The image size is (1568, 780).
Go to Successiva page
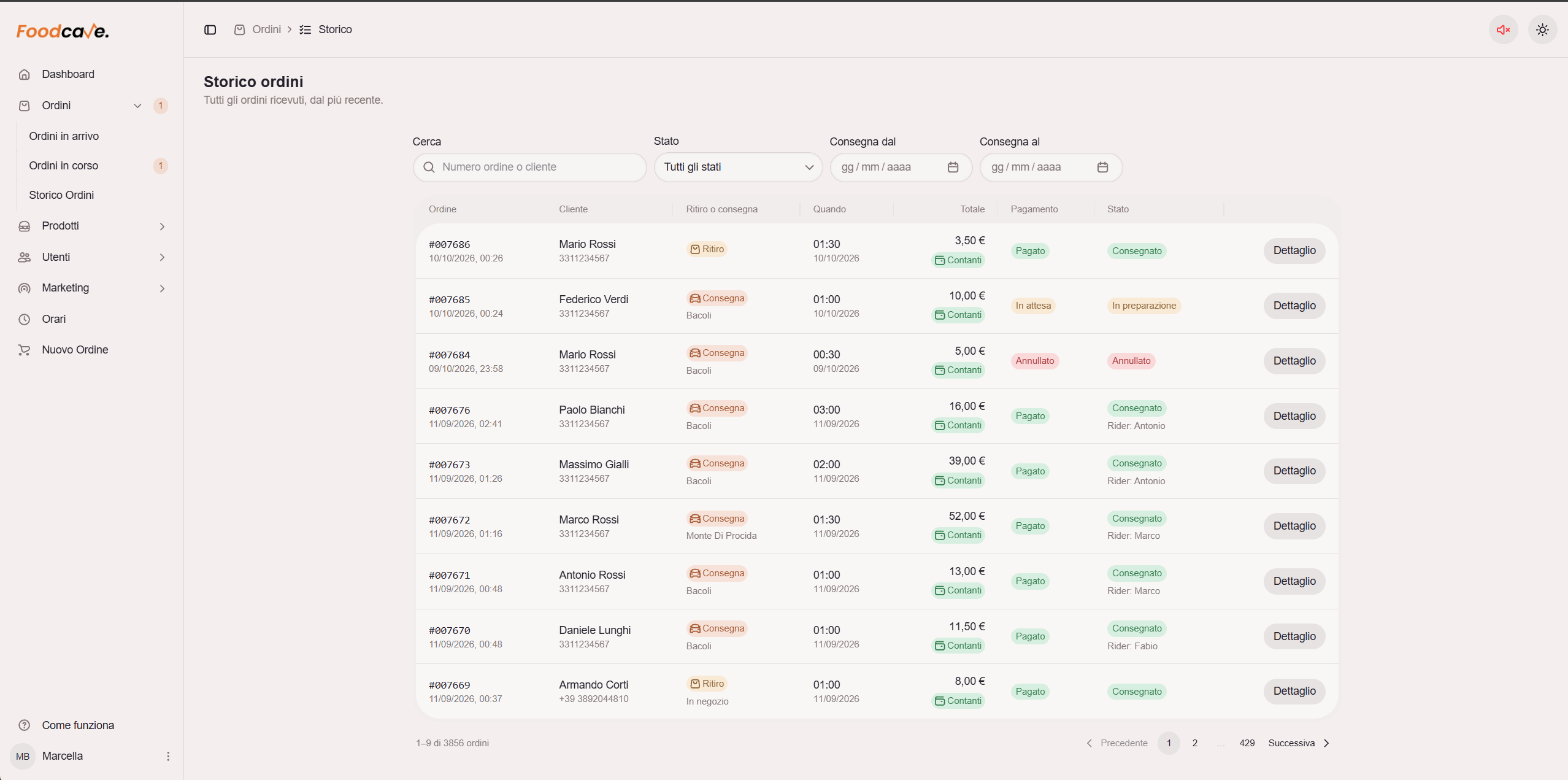(x=1299, y=743)
